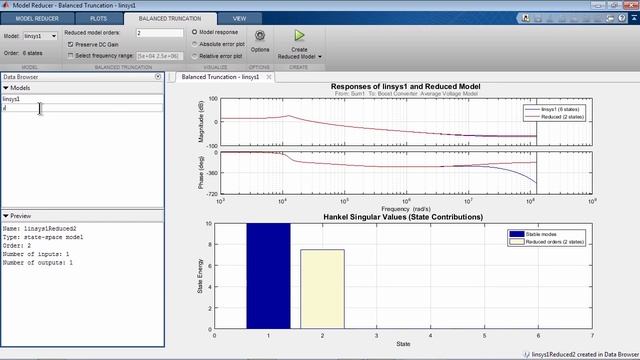Open the Options gear icon
This screenshot has width=640, height=360.
point(260,36)
